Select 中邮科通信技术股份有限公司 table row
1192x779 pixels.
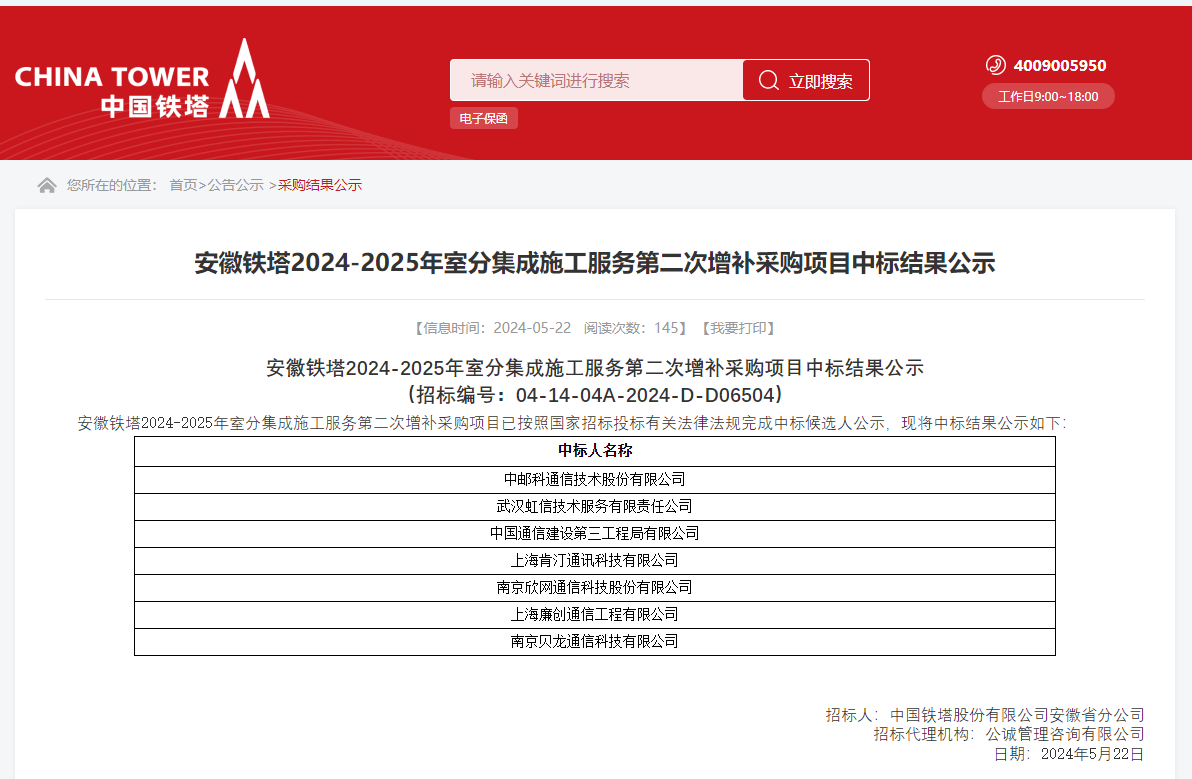[594, 480]
